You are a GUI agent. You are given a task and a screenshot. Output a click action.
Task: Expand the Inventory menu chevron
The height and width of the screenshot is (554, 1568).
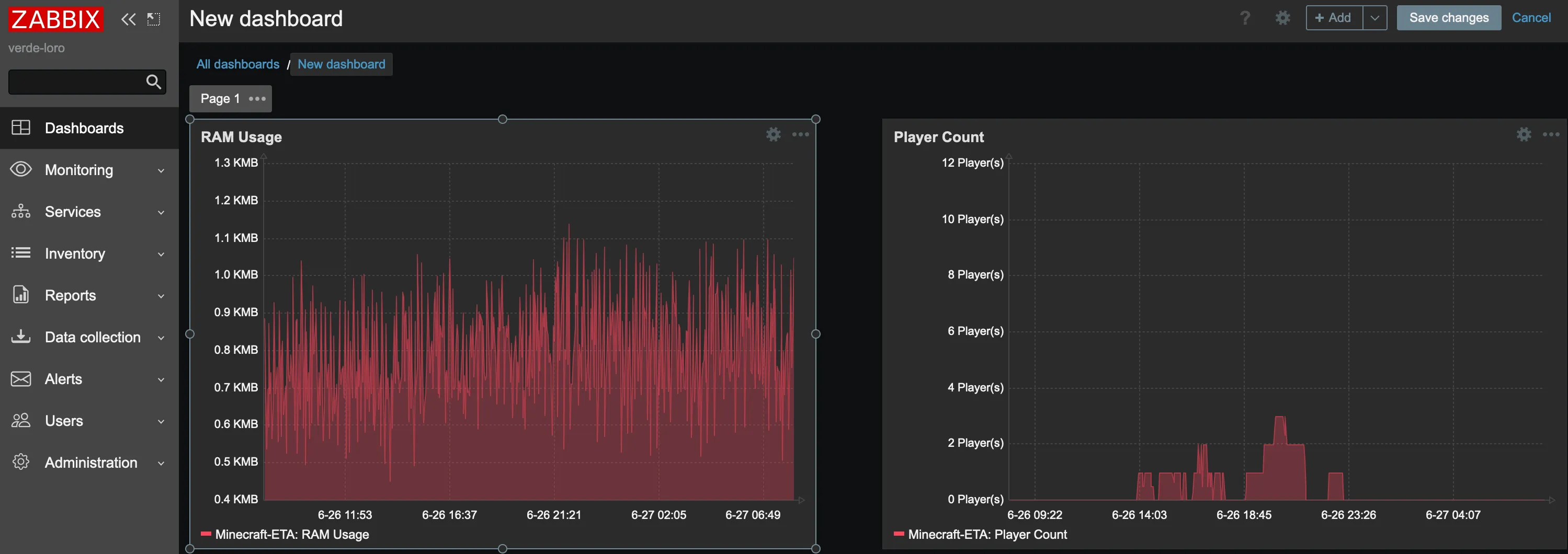point(161,254)
